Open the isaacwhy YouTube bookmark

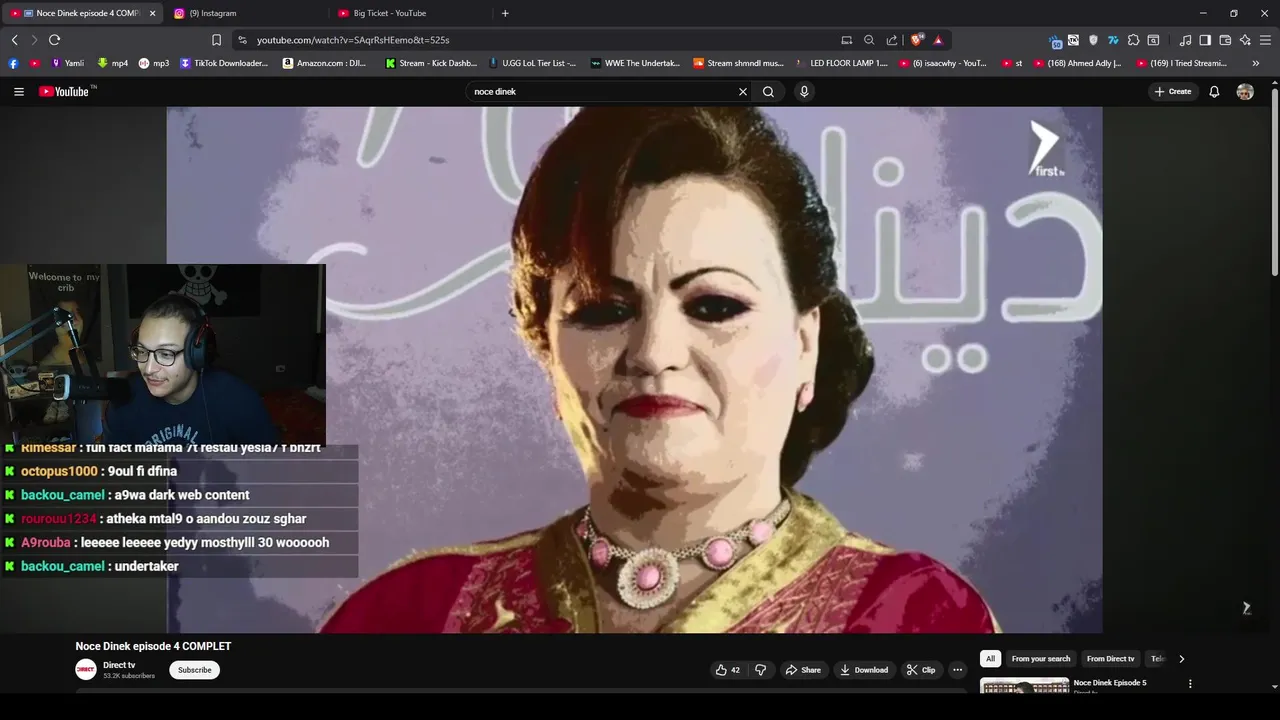(x=942, y=63)
